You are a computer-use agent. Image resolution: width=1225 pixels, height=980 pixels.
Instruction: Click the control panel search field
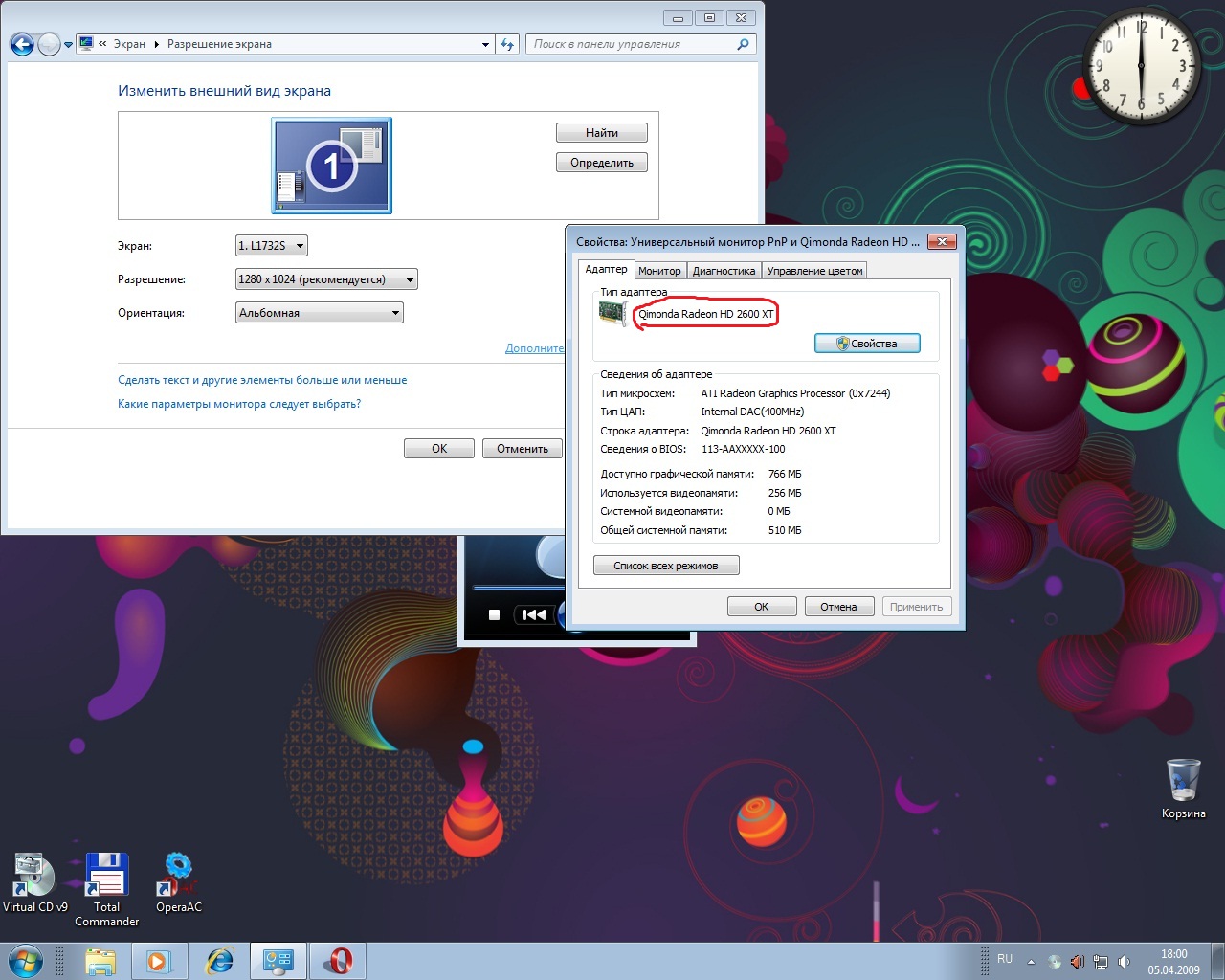coord(632,44)
